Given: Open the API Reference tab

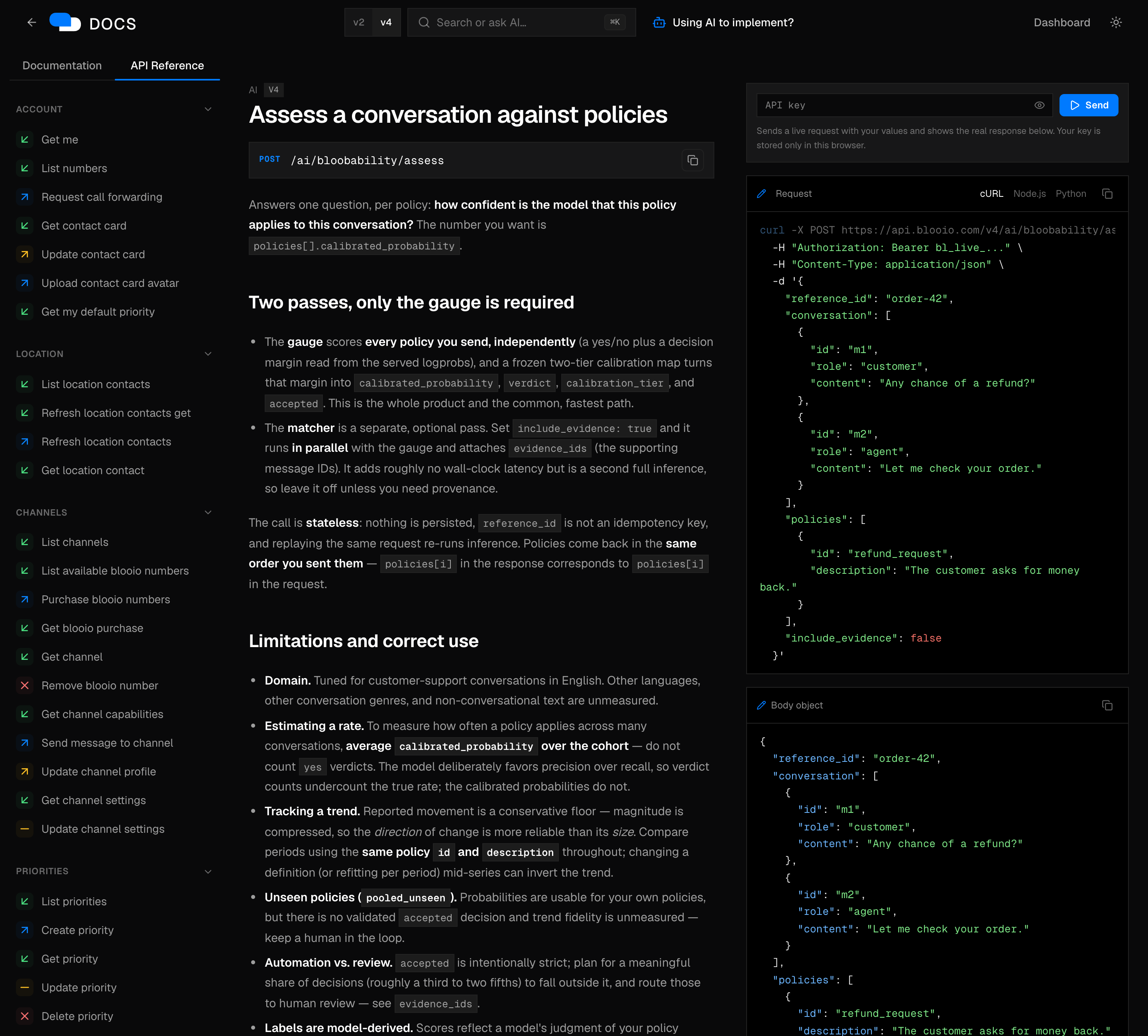Looking at the screenshot, I should [x=167, y=65].
